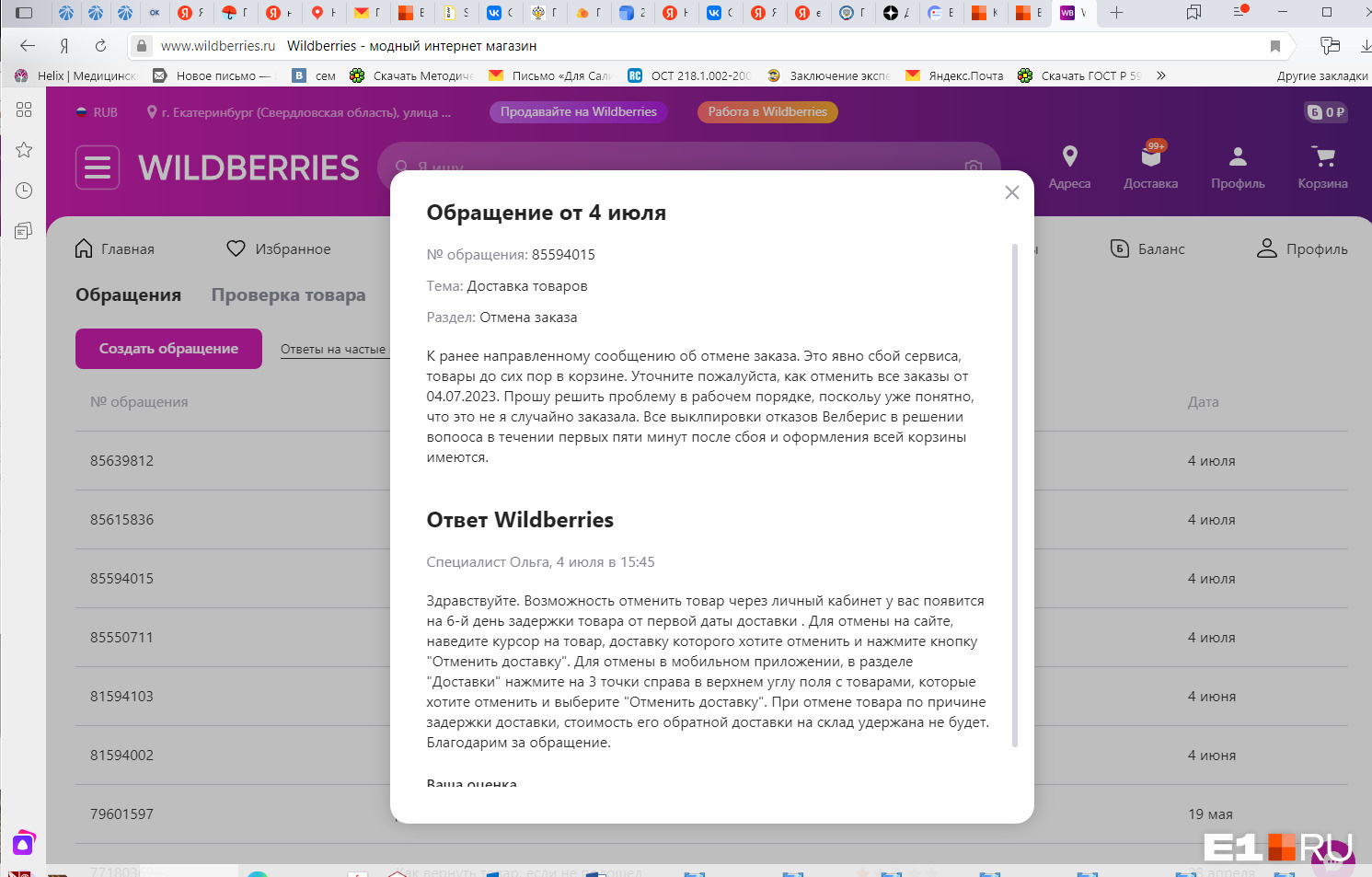
Task: Expand the hidden bookmarks chevron
Action: (x=1161, y=75)
